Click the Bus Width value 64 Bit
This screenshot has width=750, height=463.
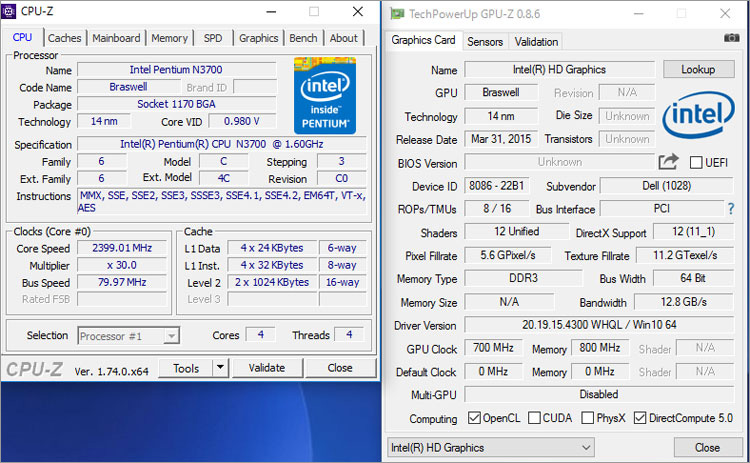point(693,278)
